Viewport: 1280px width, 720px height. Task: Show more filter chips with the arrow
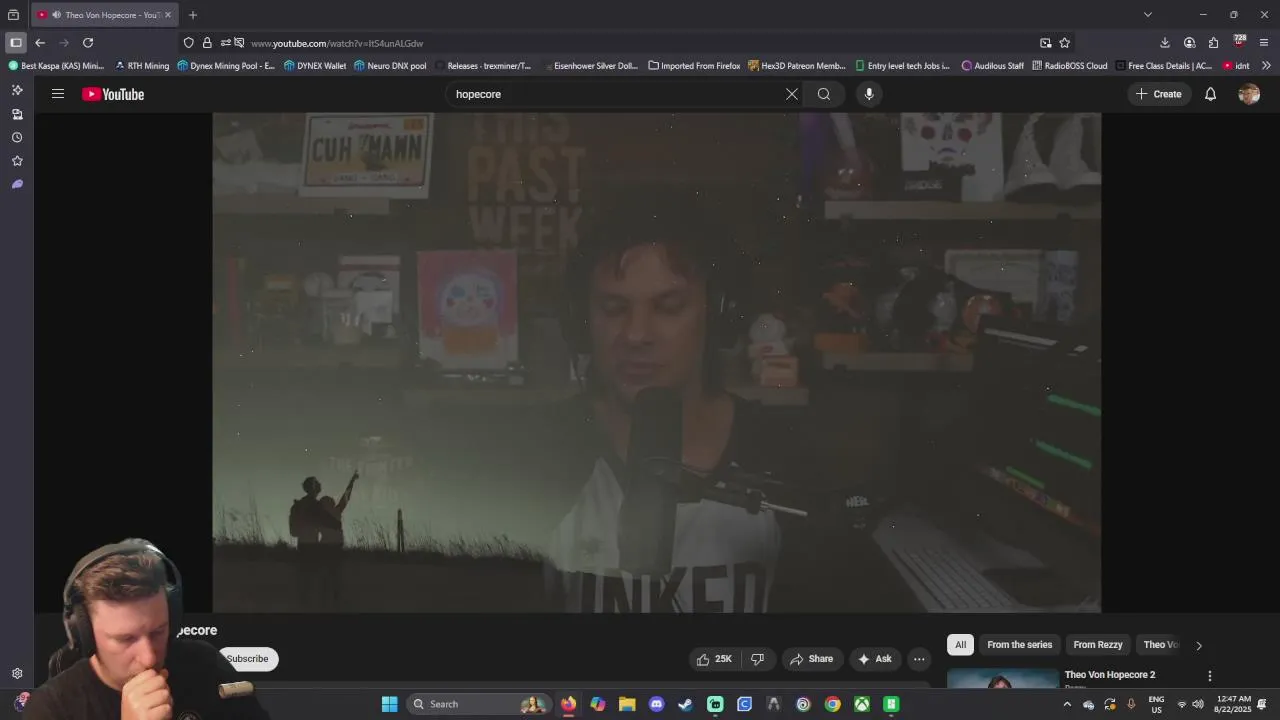pyautogui.click(x=1199, y=645)
